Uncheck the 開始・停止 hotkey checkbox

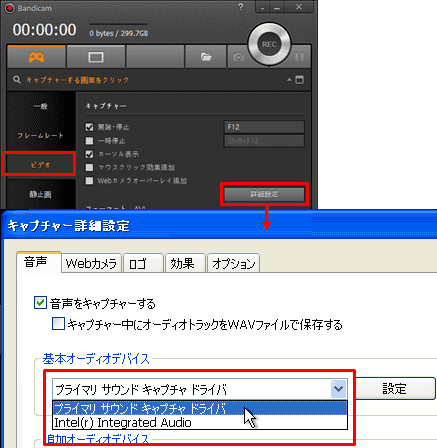click(x=89, y=127)
